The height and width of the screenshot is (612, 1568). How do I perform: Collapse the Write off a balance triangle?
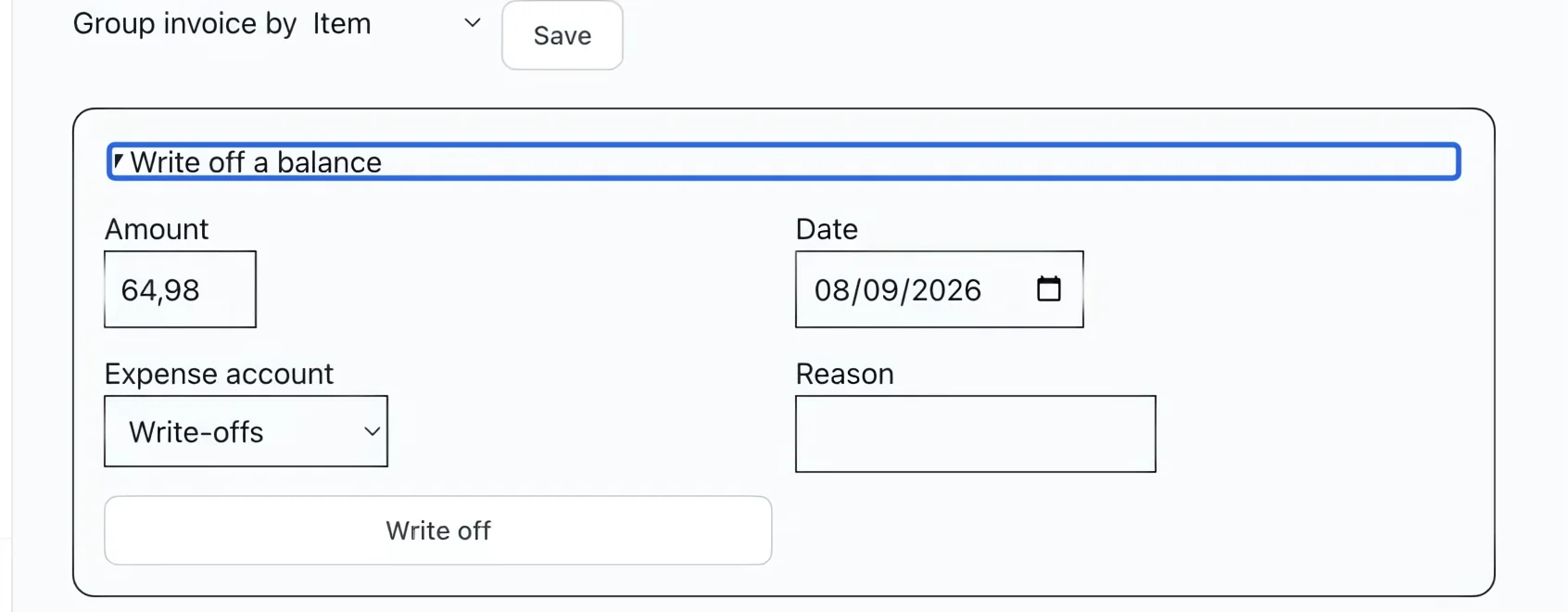click(x=119, y=162)
